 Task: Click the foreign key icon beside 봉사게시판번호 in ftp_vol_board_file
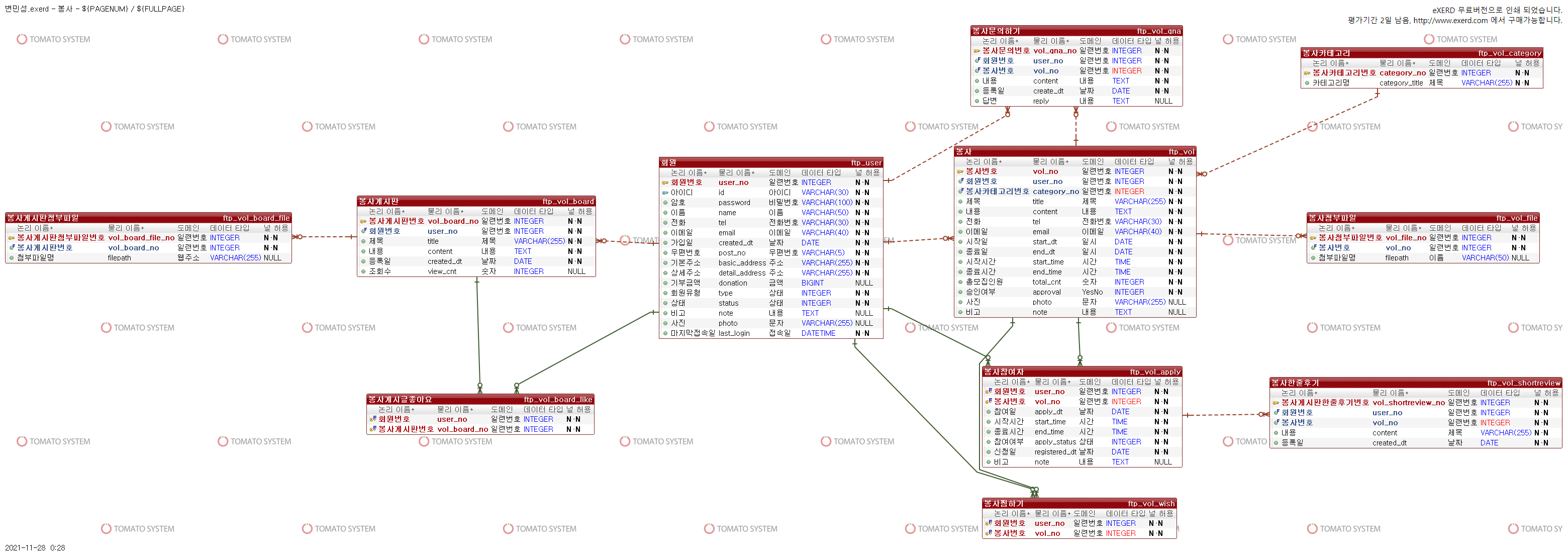(x=11, y=248)
